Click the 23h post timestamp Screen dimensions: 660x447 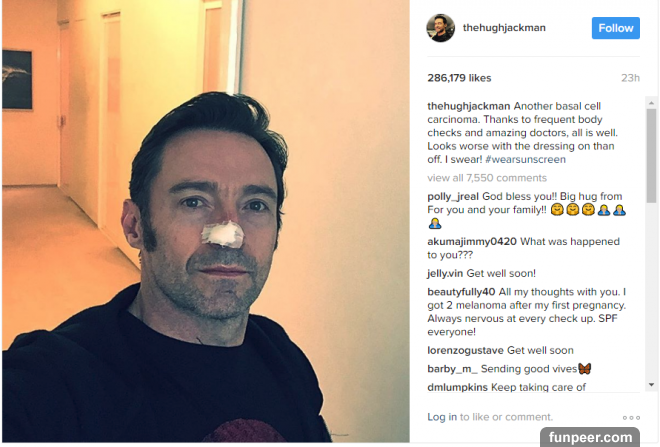tap(631, 78)
